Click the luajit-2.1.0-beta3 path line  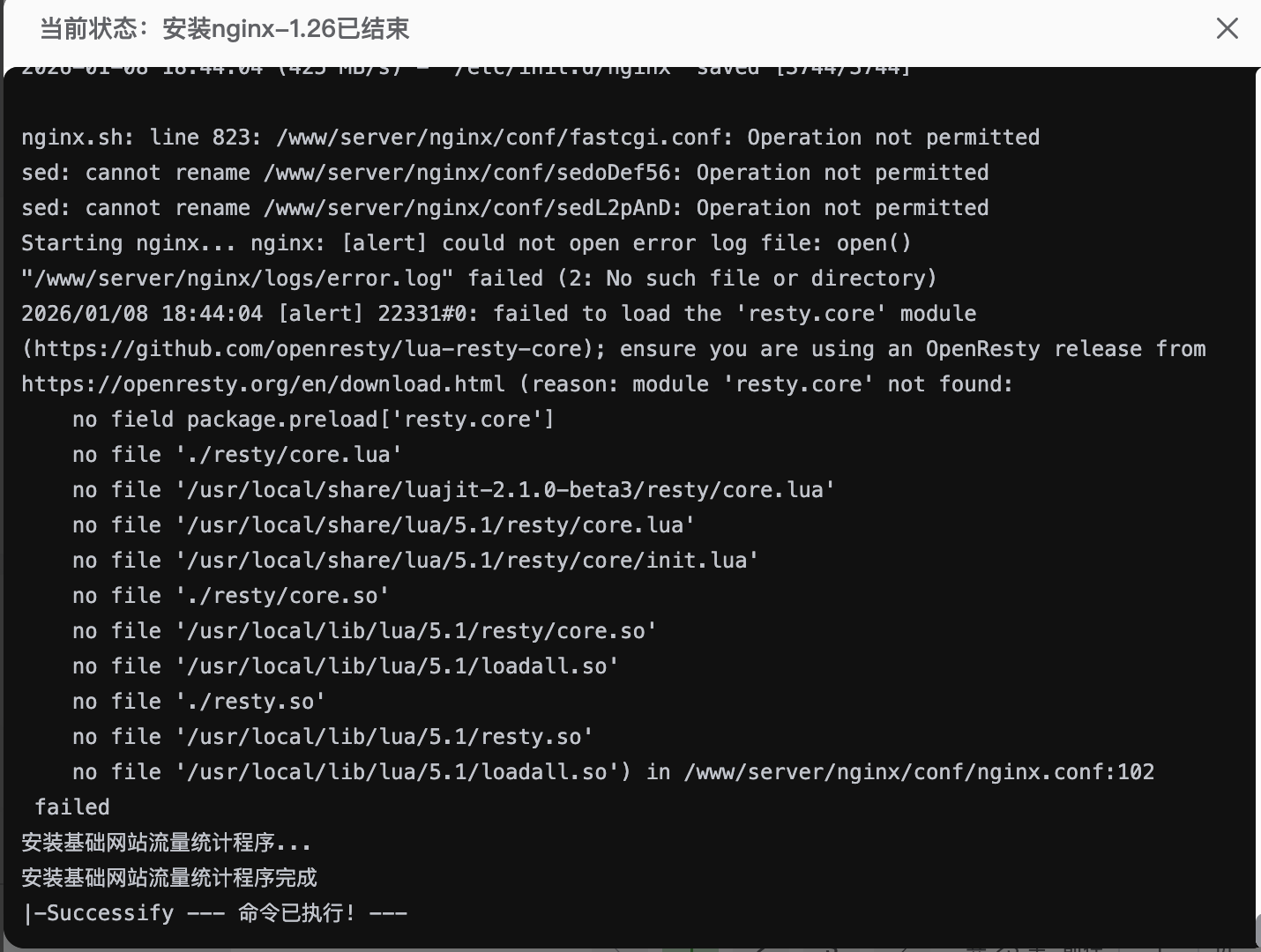(454, 489)
